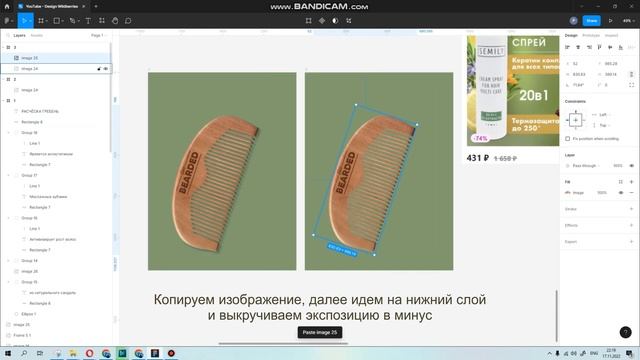Align selection vertical centers
Image resolution: width=640 pixels, height=360 pixels.
click(x=610, y=47)
